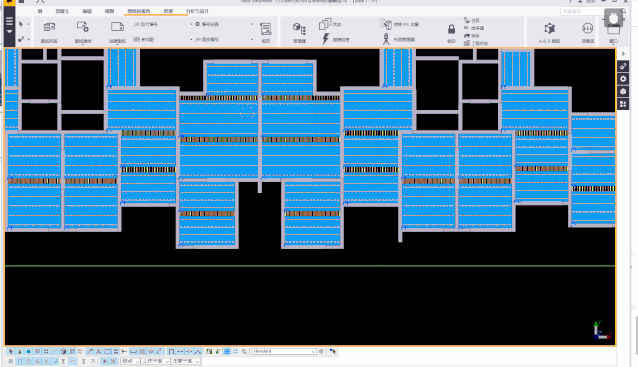
Task: Open 工程状态 project status
Action: (x=476, y=43)
